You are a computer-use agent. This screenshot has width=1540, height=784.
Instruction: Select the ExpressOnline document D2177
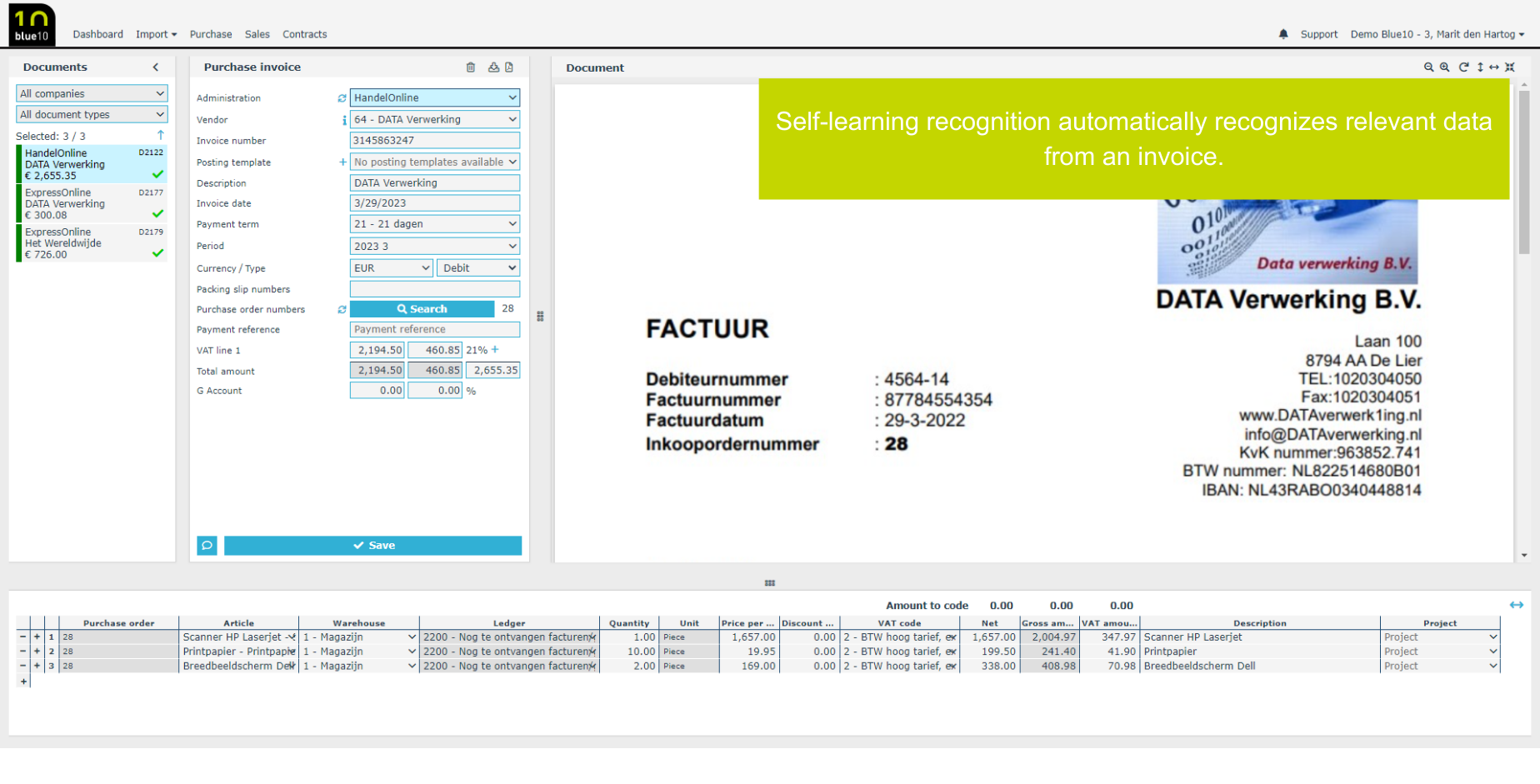(x=92, y=203)
